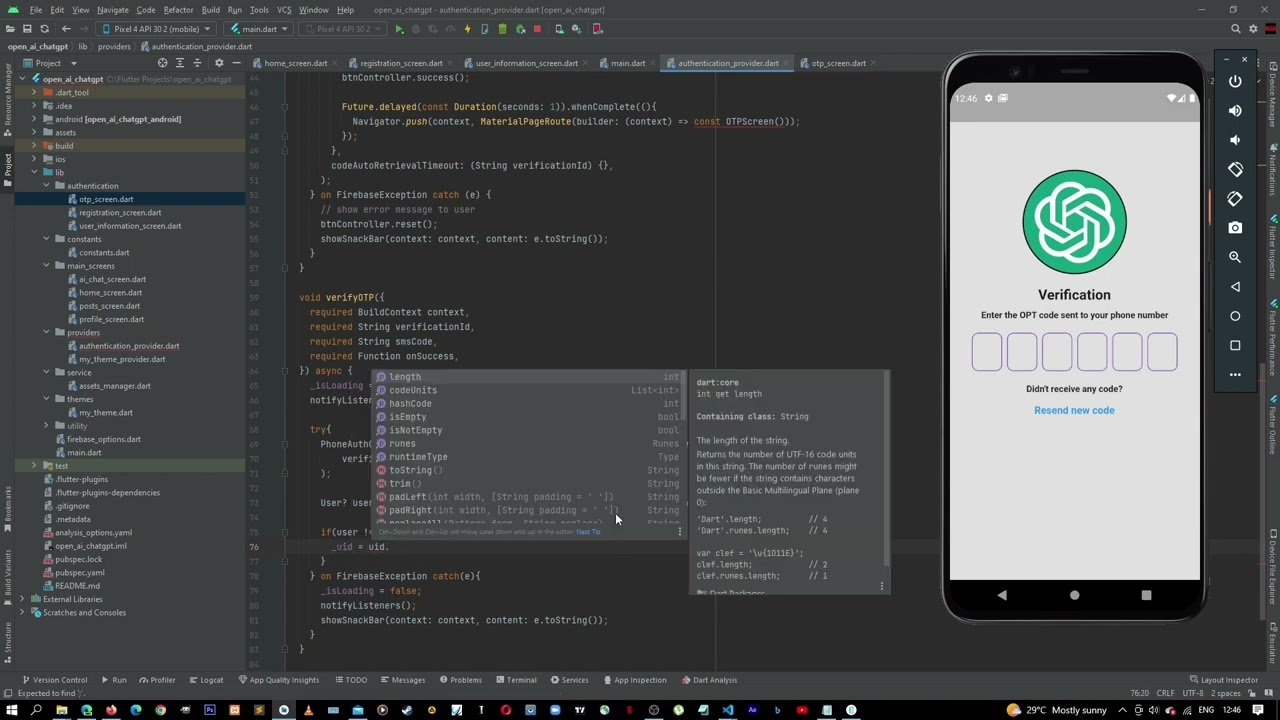Viewport: 1280px width, 720px height.
Task: Open the Refactor menu
Action: point(178,10)
